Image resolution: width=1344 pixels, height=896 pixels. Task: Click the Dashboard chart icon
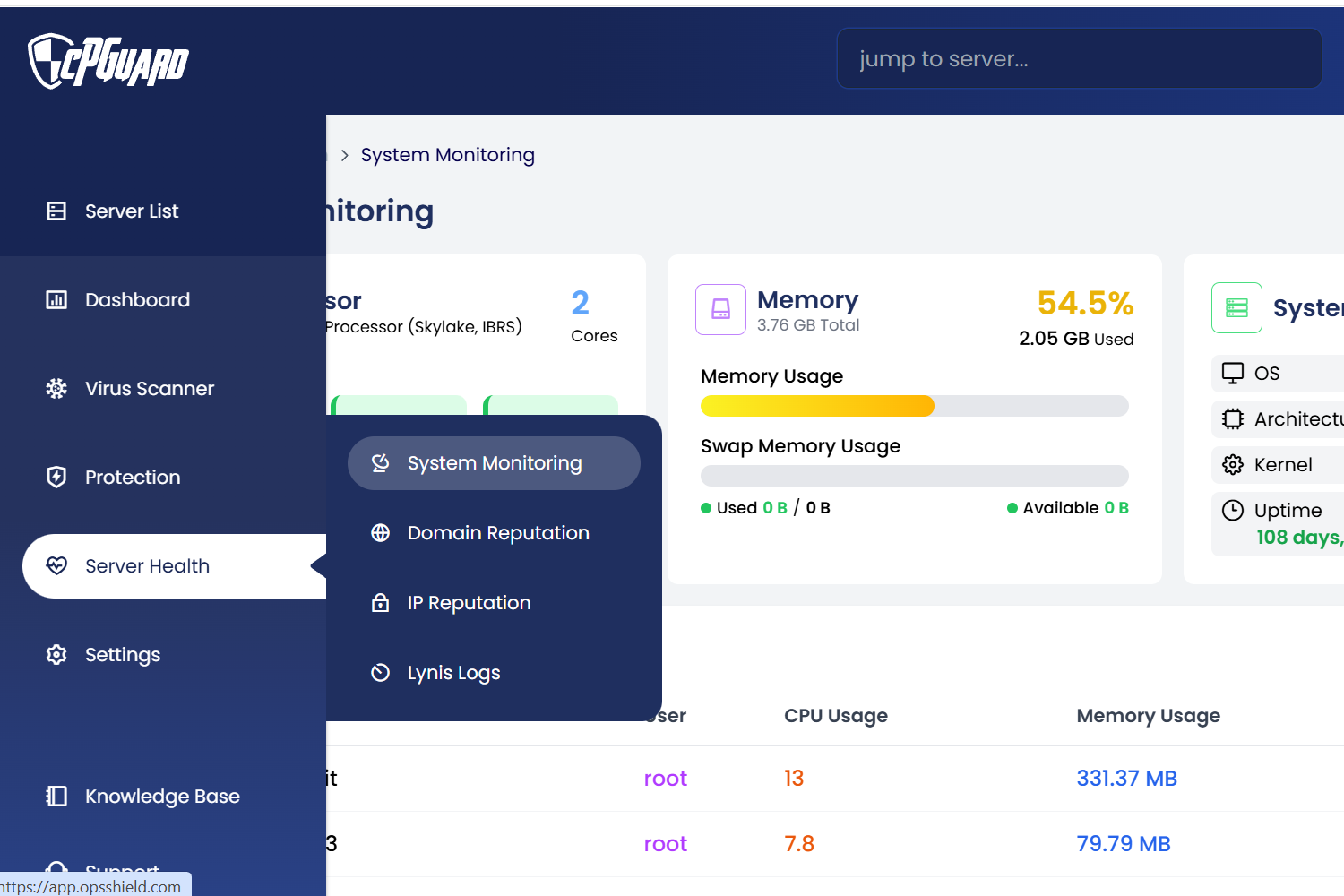click(56, 299)
